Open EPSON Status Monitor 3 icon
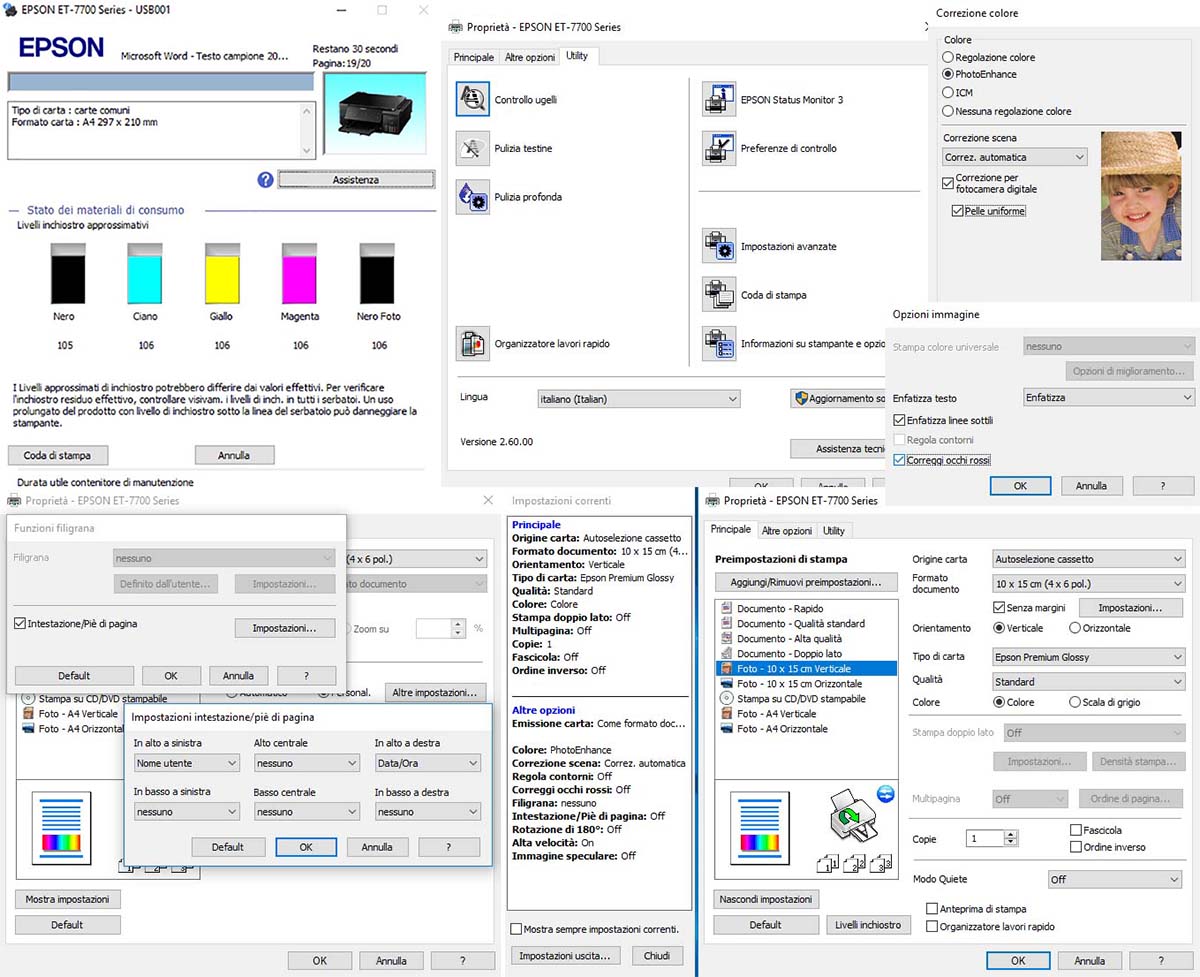The width and height of the screenshot is (1200, 977). (719, 99)
